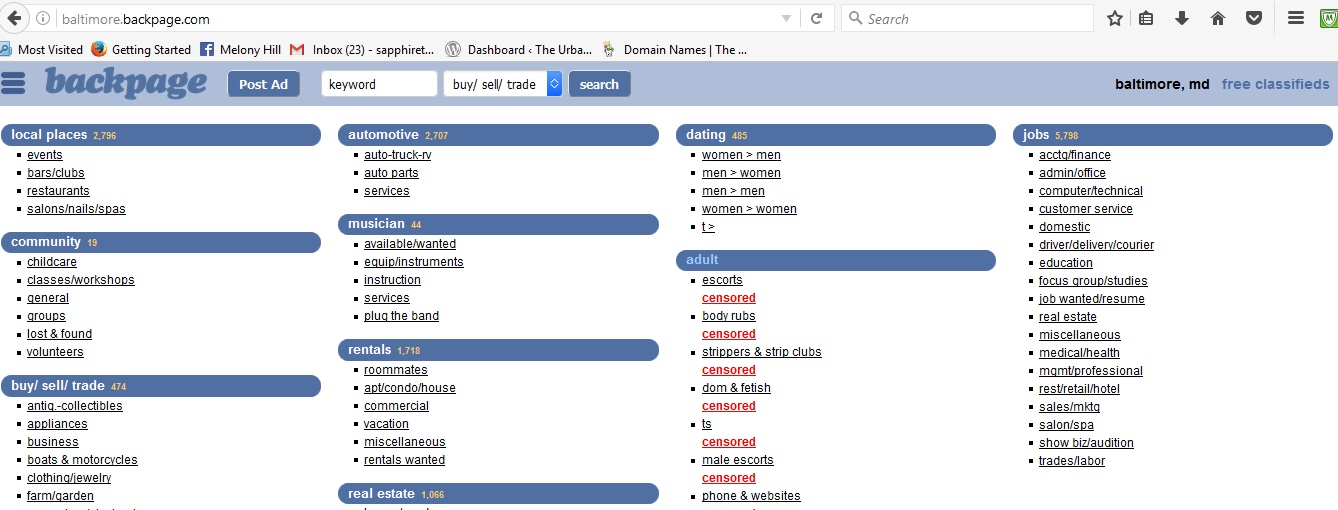The height and width of the screenshot is (510, 1338).
Task: Open the driver/delivery/courier link
Action: 1096,245
